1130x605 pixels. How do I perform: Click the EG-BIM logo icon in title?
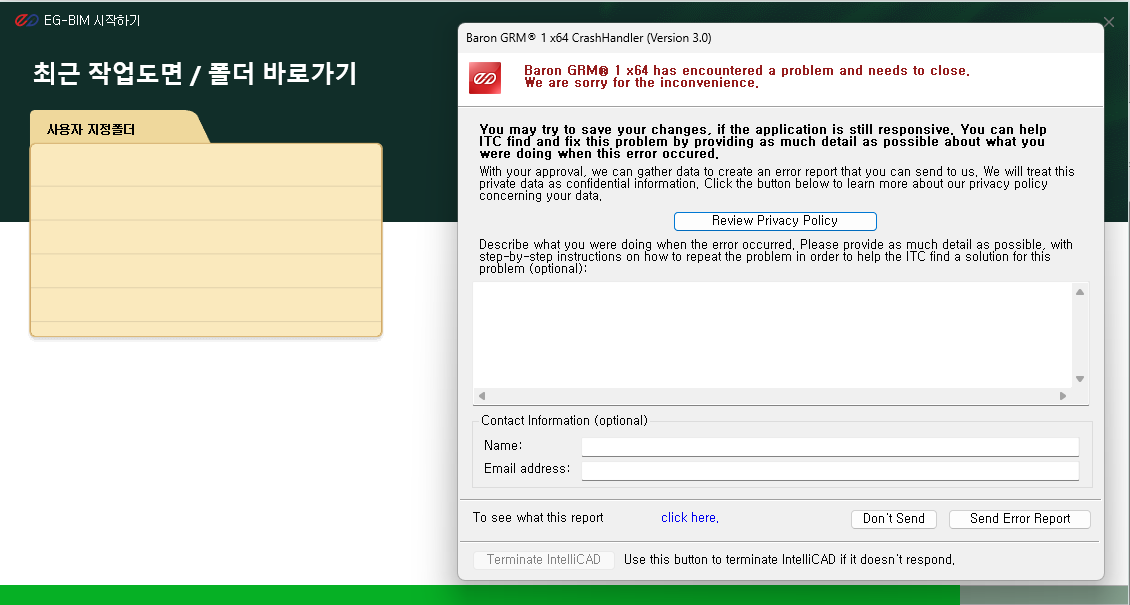(x=27, y=20)
